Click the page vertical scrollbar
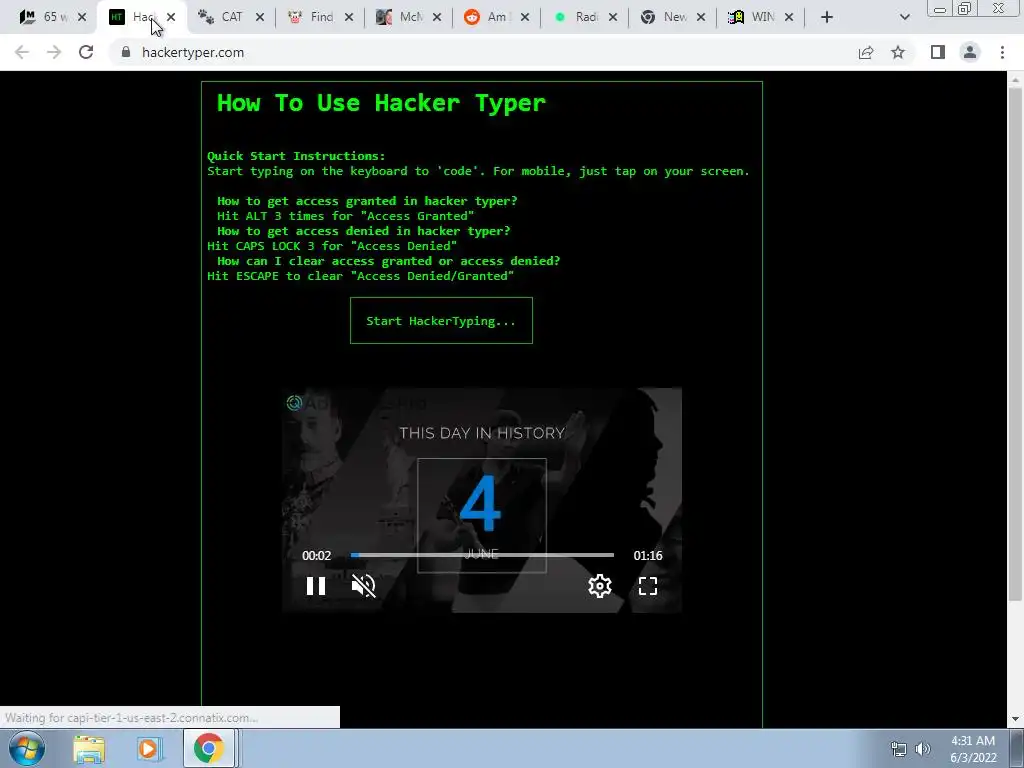The height and width of the screenshot is (768, 1024). point(1015,344)
